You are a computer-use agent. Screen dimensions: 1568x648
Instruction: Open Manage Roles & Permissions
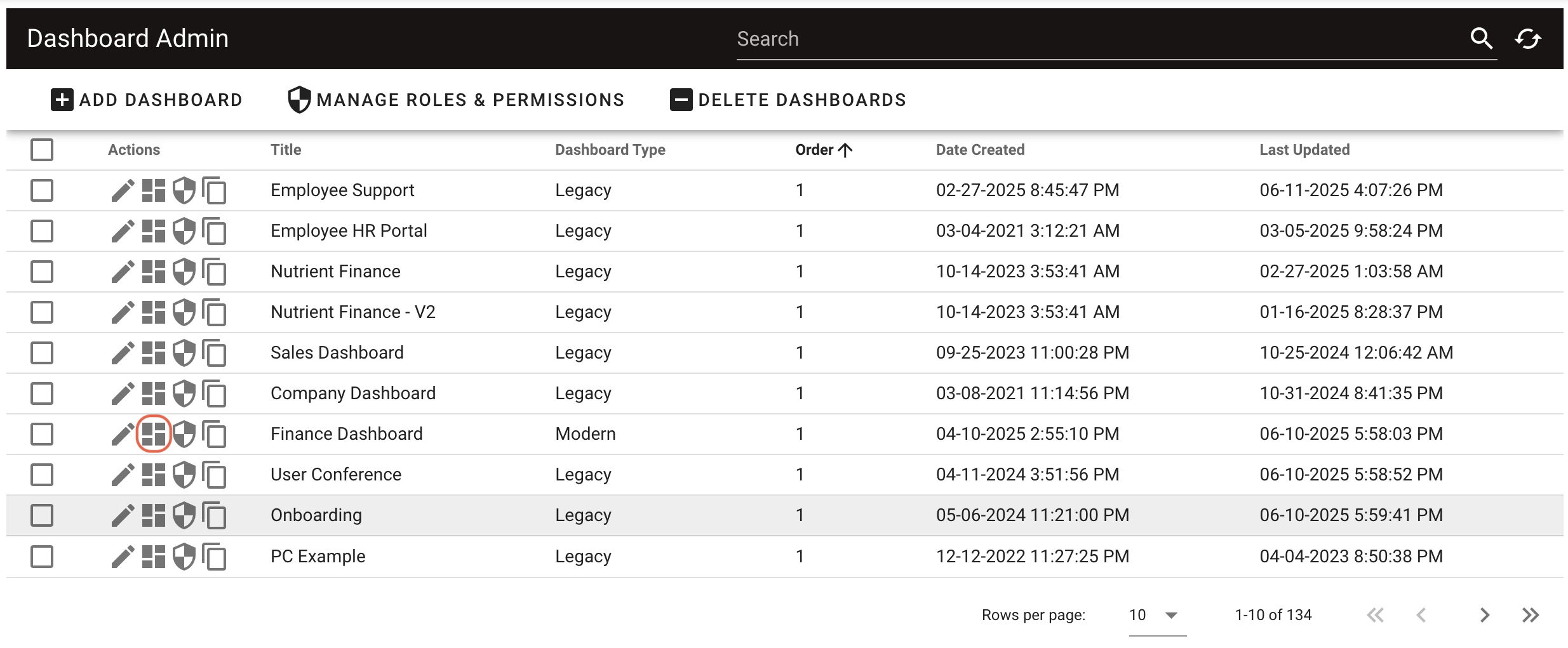pos(456,100)
